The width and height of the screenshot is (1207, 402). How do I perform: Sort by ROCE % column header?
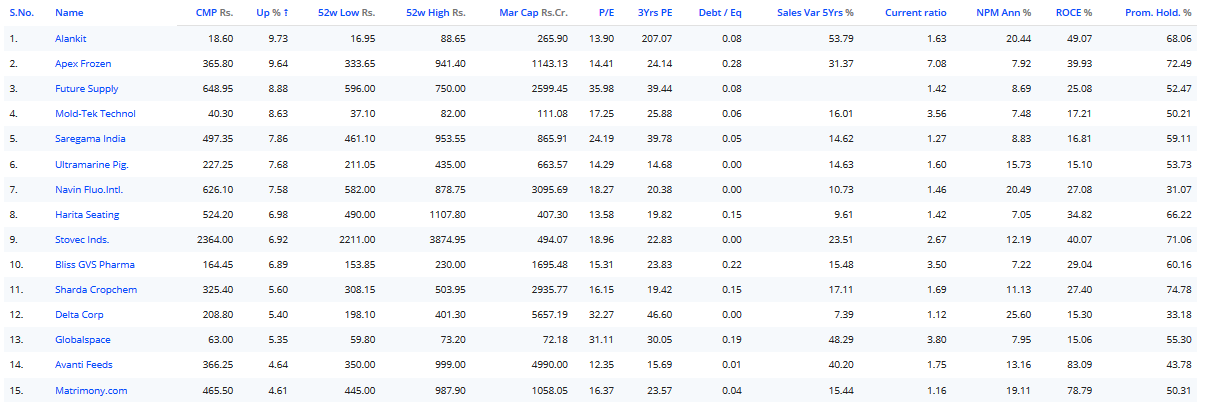1074,12
